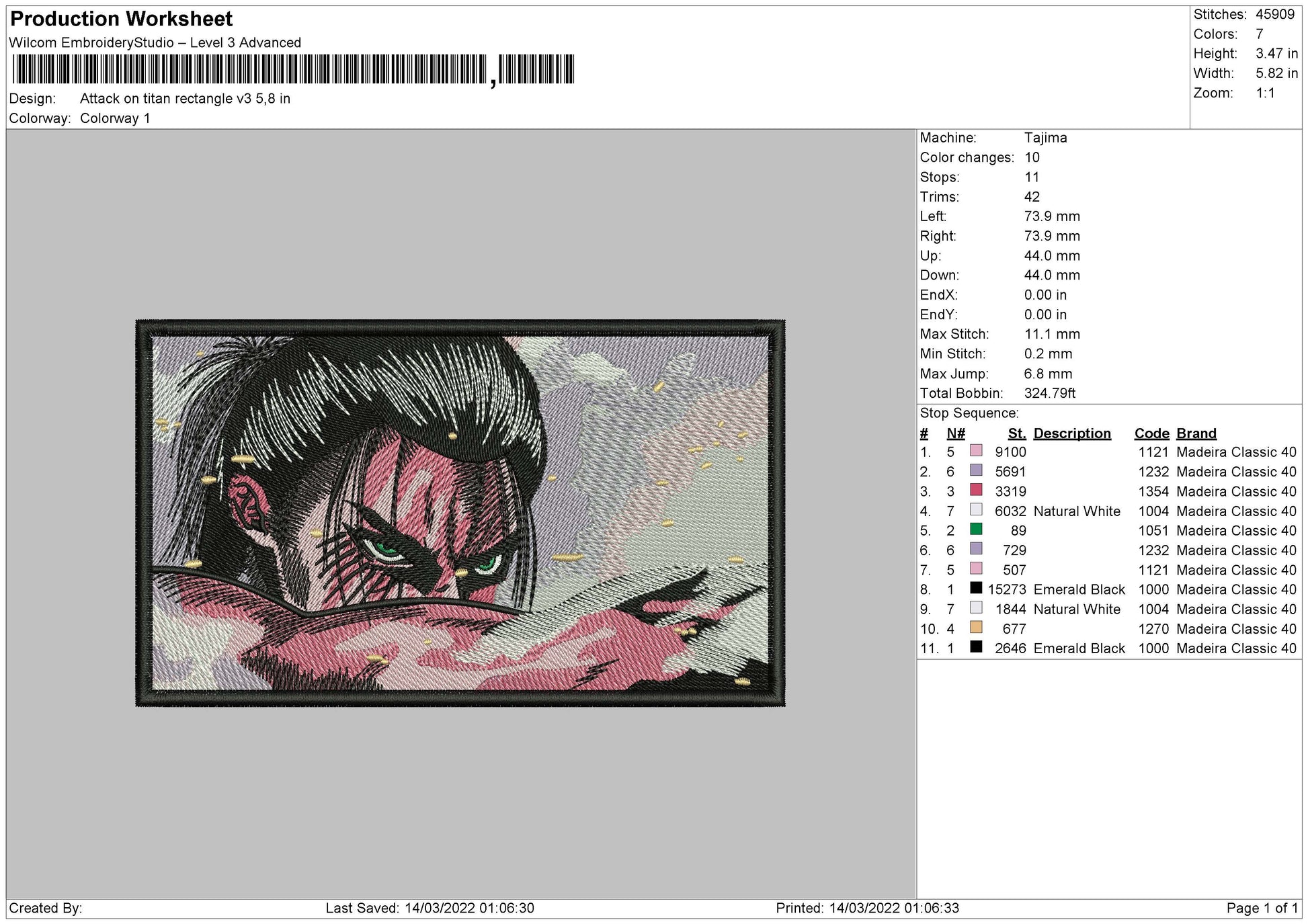Click the black swatch in stop 8
This screenshot has width=1308, height=924.
click(976, 588)
